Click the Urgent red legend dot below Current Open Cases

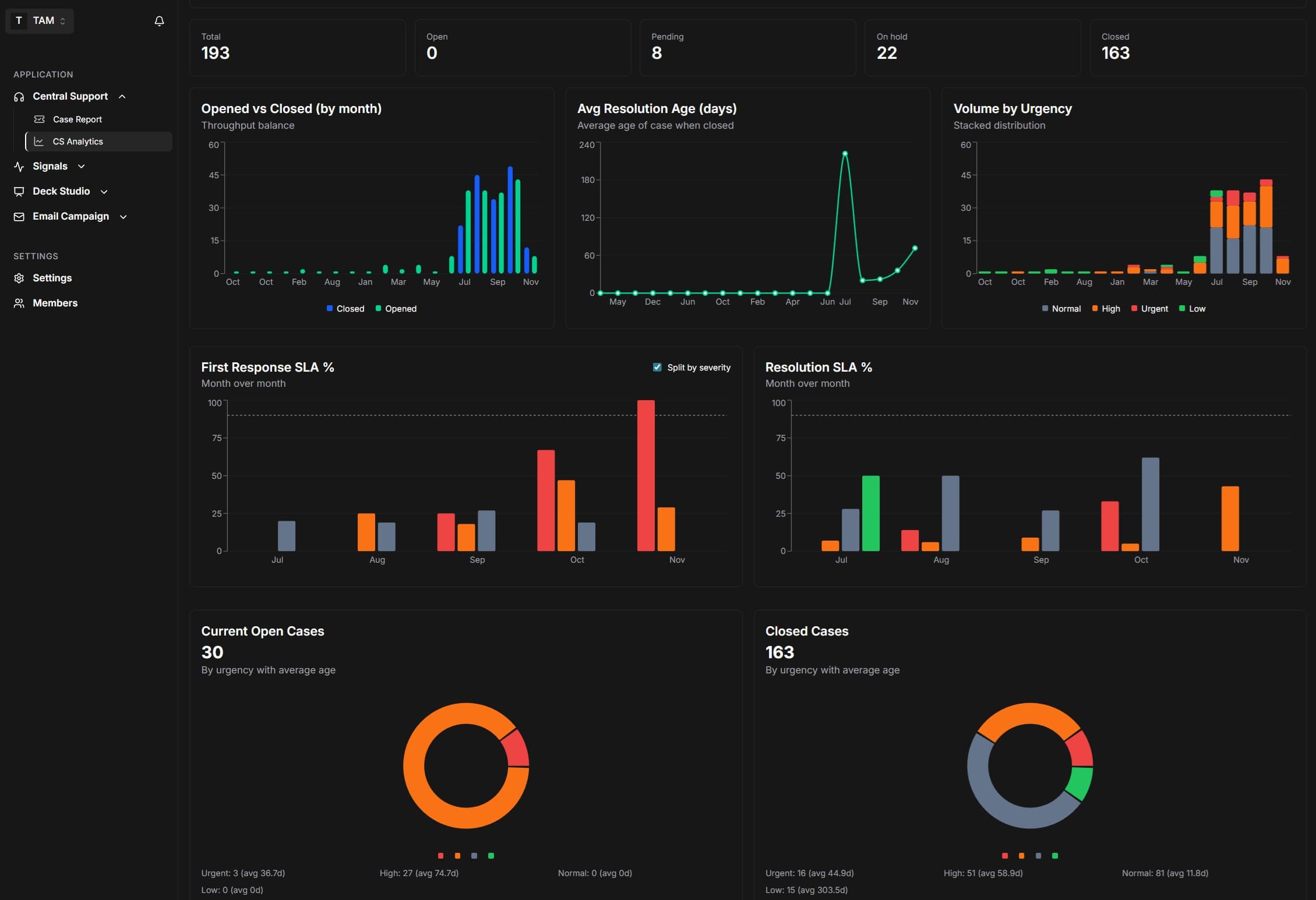click(x=440, y=855)
